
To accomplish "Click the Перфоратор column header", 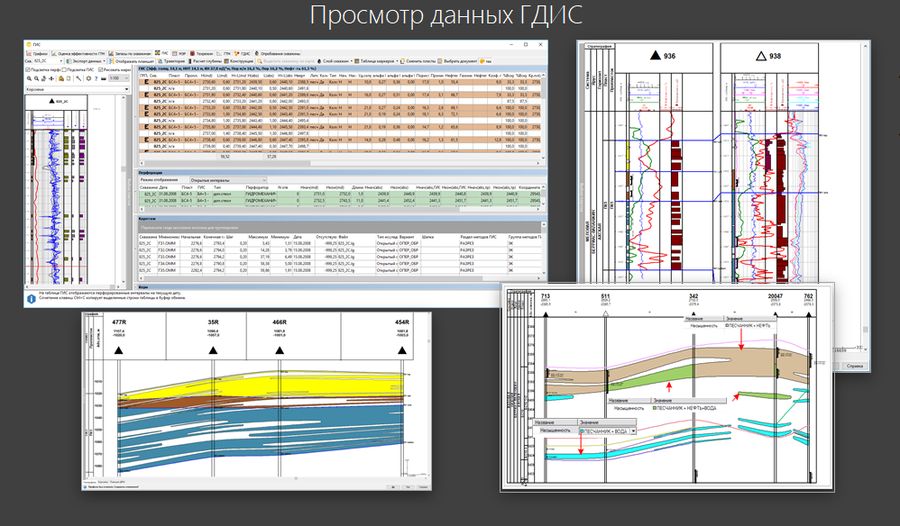I will [x=260, y=187].
